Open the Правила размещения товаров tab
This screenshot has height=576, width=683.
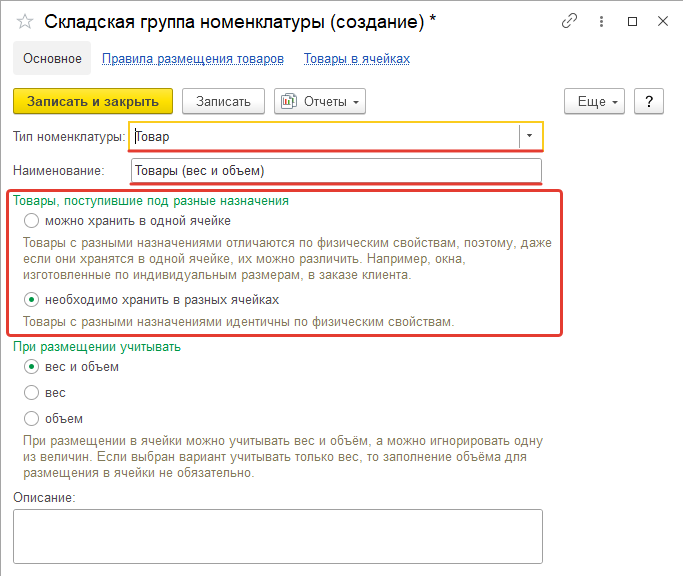193,59
